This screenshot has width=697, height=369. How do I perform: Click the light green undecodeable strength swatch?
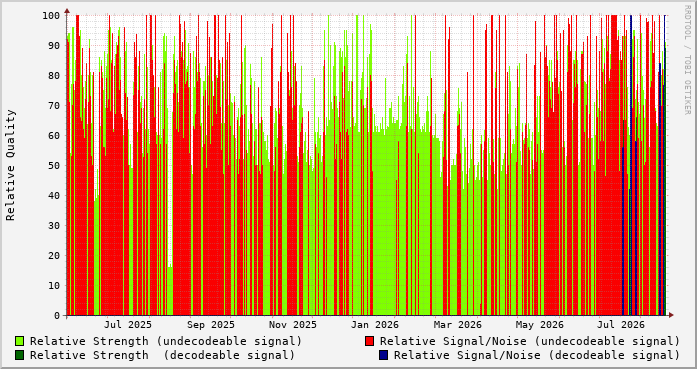tap(20, 341)
